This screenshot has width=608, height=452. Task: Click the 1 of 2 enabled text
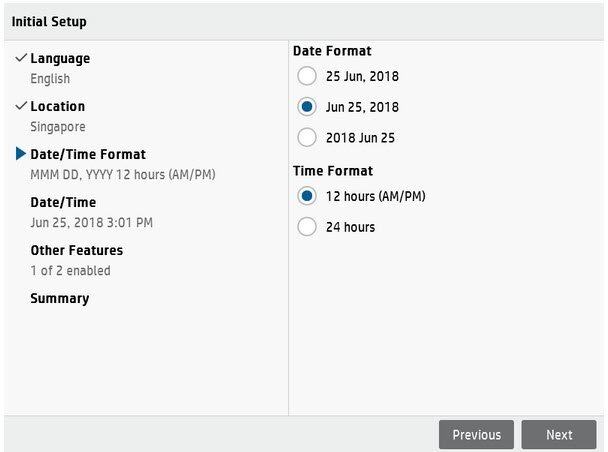pos(70,271)
